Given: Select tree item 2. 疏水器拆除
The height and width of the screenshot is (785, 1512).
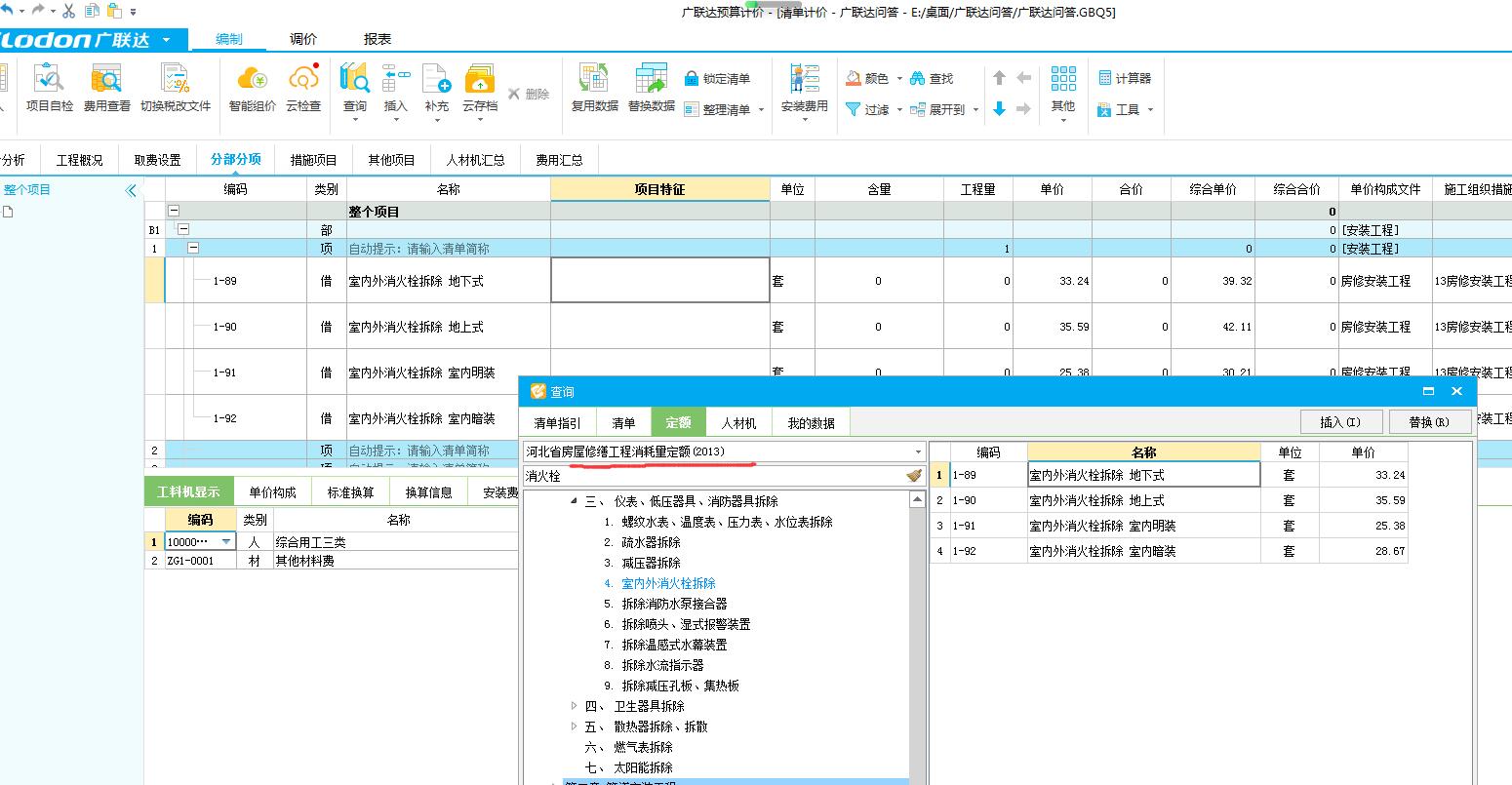Looking at the screenshot, I should click(x=642, y=542).
